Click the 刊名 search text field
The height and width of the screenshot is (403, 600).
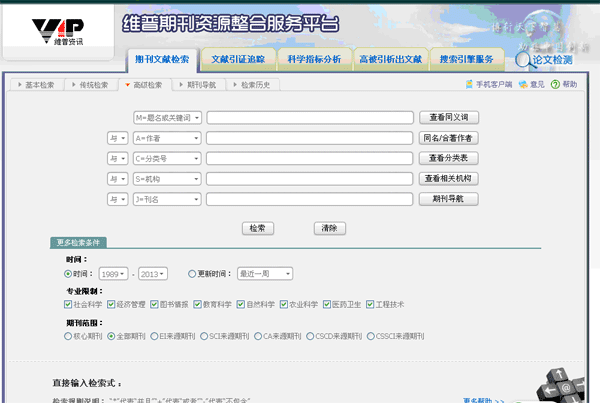click(310, 199)
